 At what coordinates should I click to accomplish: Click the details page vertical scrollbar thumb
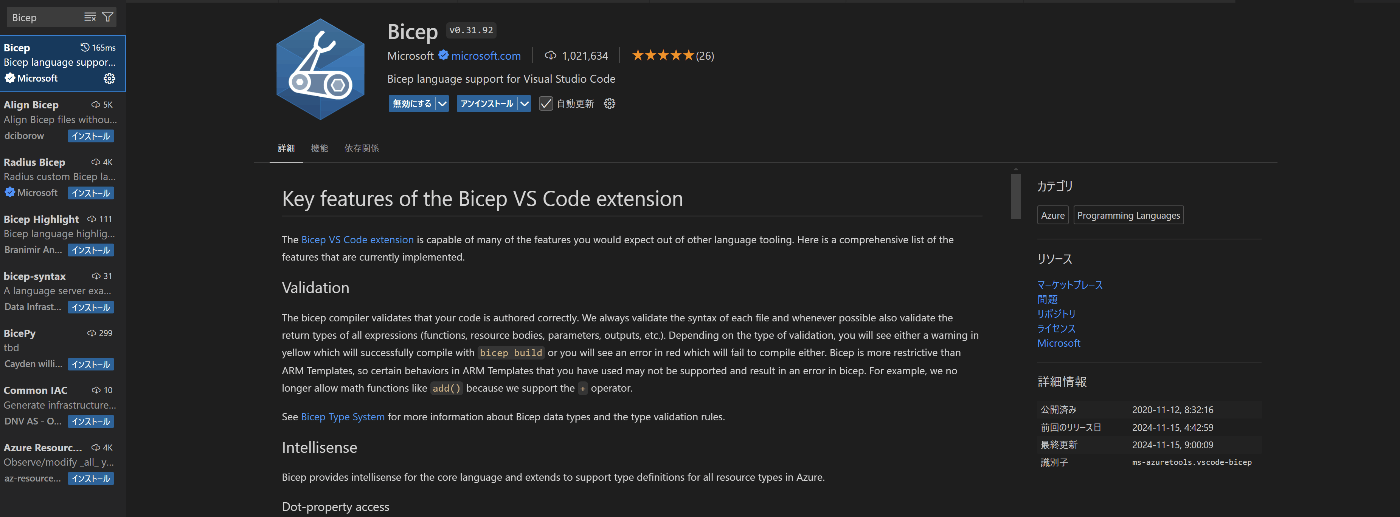[1015, 196]
